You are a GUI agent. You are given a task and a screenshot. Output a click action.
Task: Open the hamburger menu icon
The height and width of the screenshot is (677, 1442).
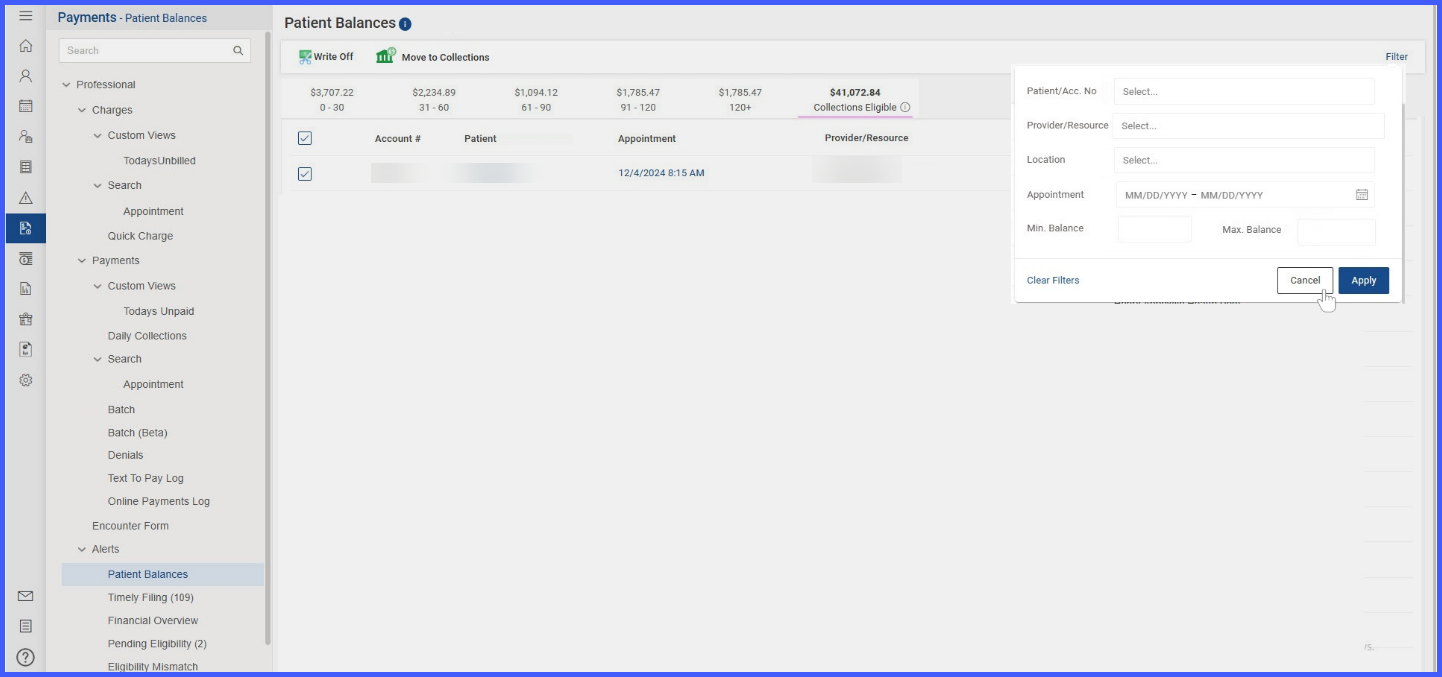[x=26, y=16]
